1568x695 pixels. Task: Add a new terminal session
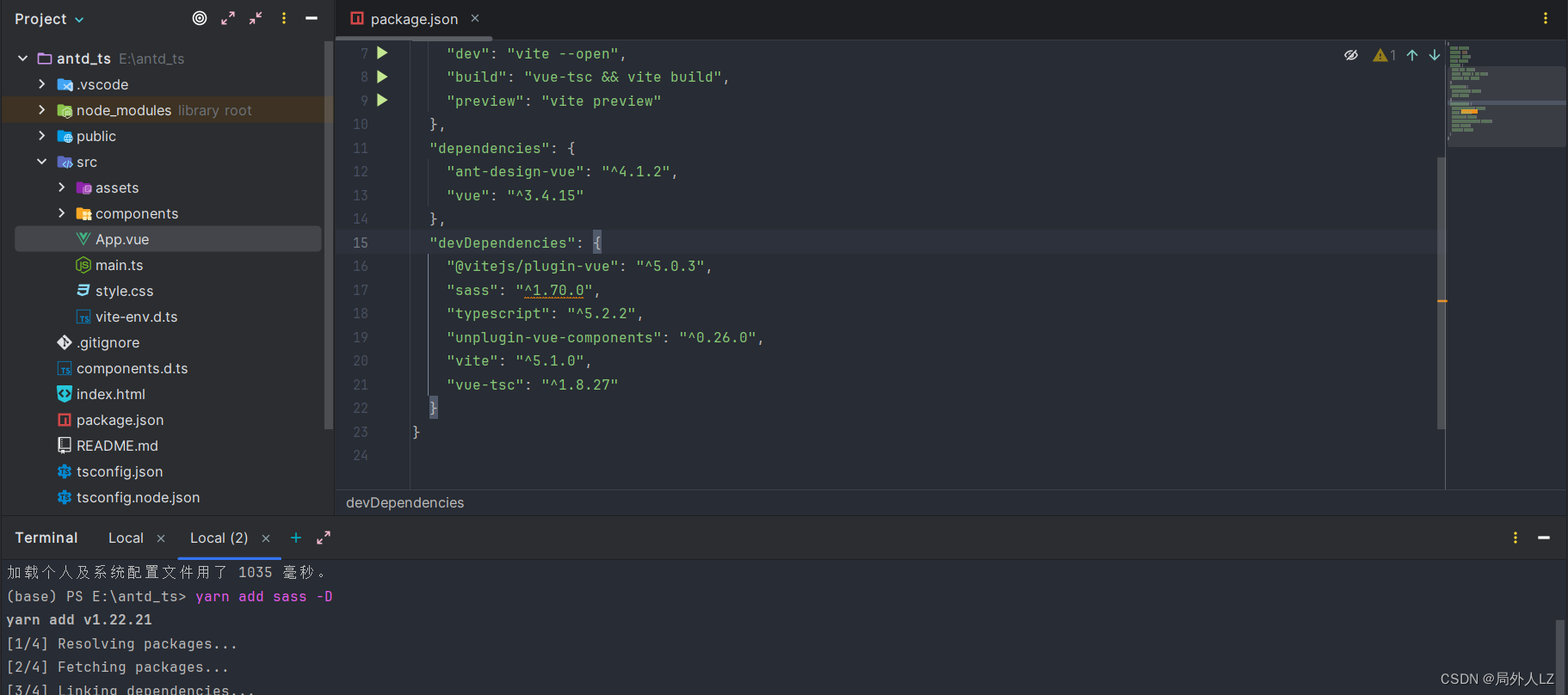(x=296, y=538)
